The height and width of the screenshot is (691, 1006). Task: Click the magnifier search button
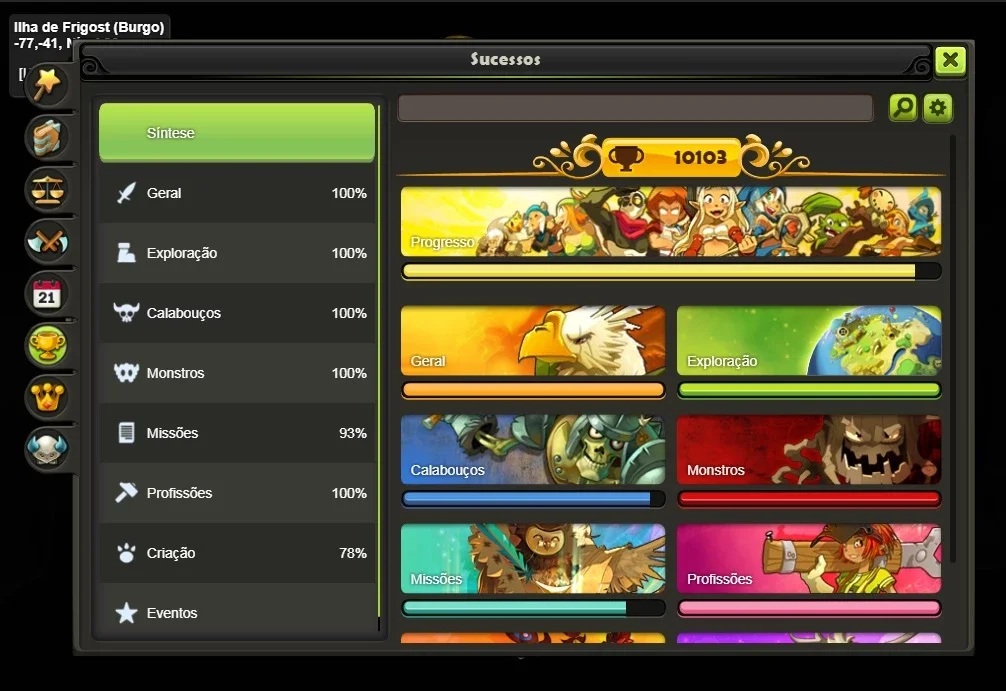(903, 108)
